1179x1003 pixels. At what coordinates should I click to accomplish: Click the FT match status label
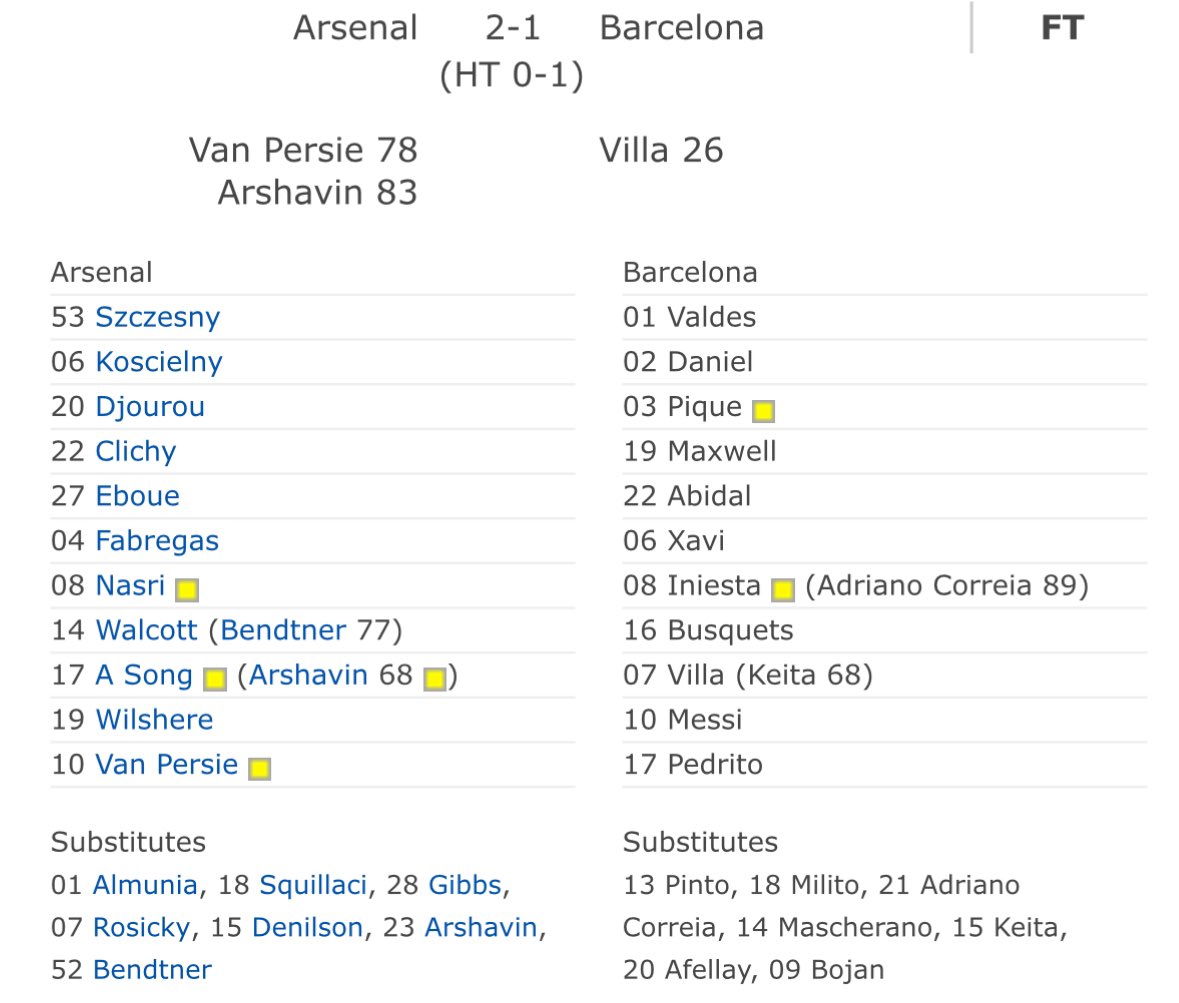[1062, 28]
